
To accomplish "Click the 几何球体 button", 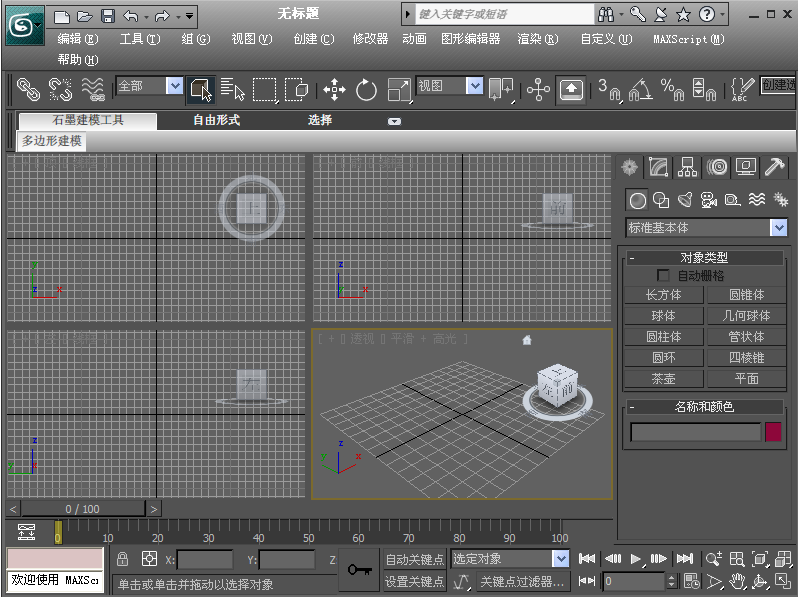I will coord(747,316).
